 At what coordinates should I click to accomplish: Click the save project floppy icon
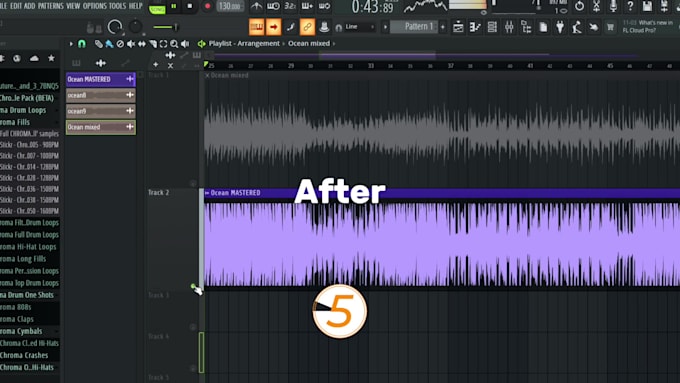pos(647,6)
